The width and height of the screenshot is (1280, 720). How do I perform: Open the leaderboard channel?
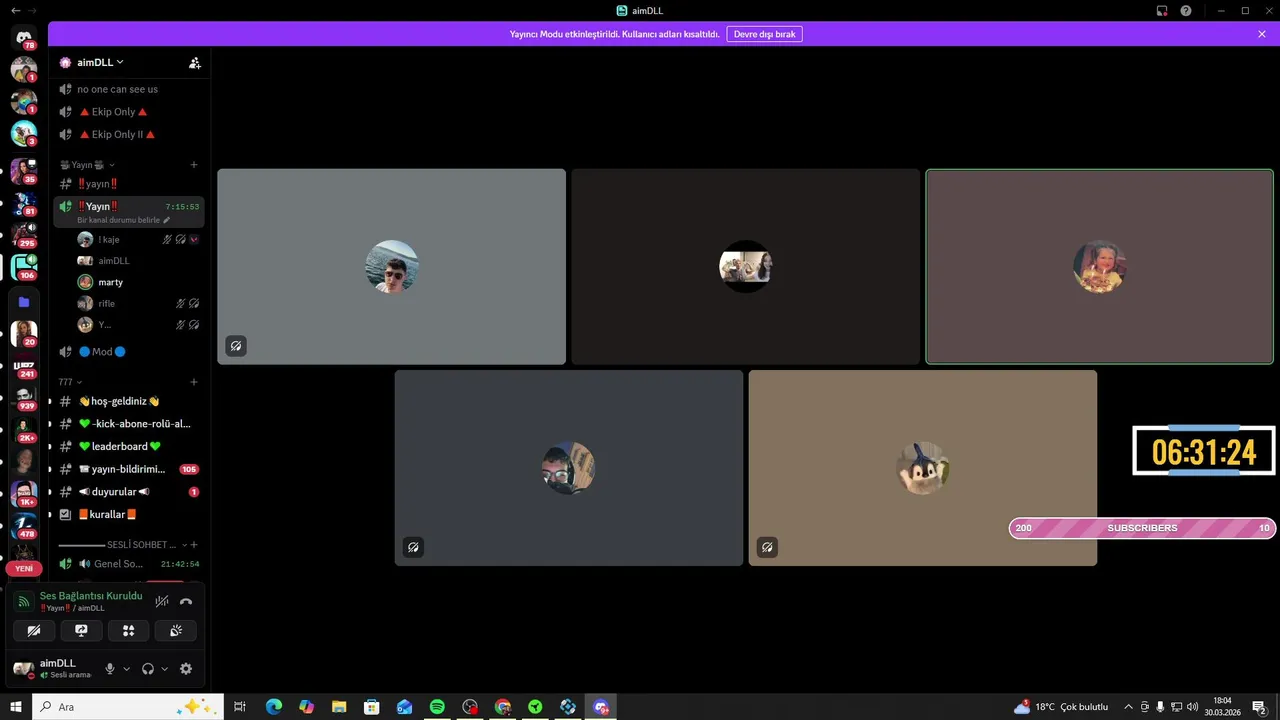pyautogui.click(x=129, y=446)
